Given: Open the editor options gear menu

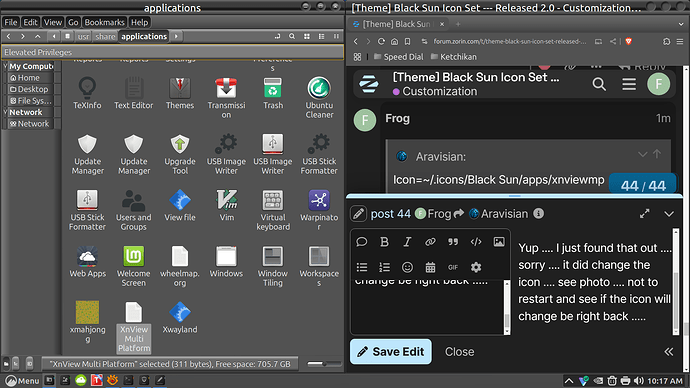Looking at the screenshot, I should pos(476,267).
